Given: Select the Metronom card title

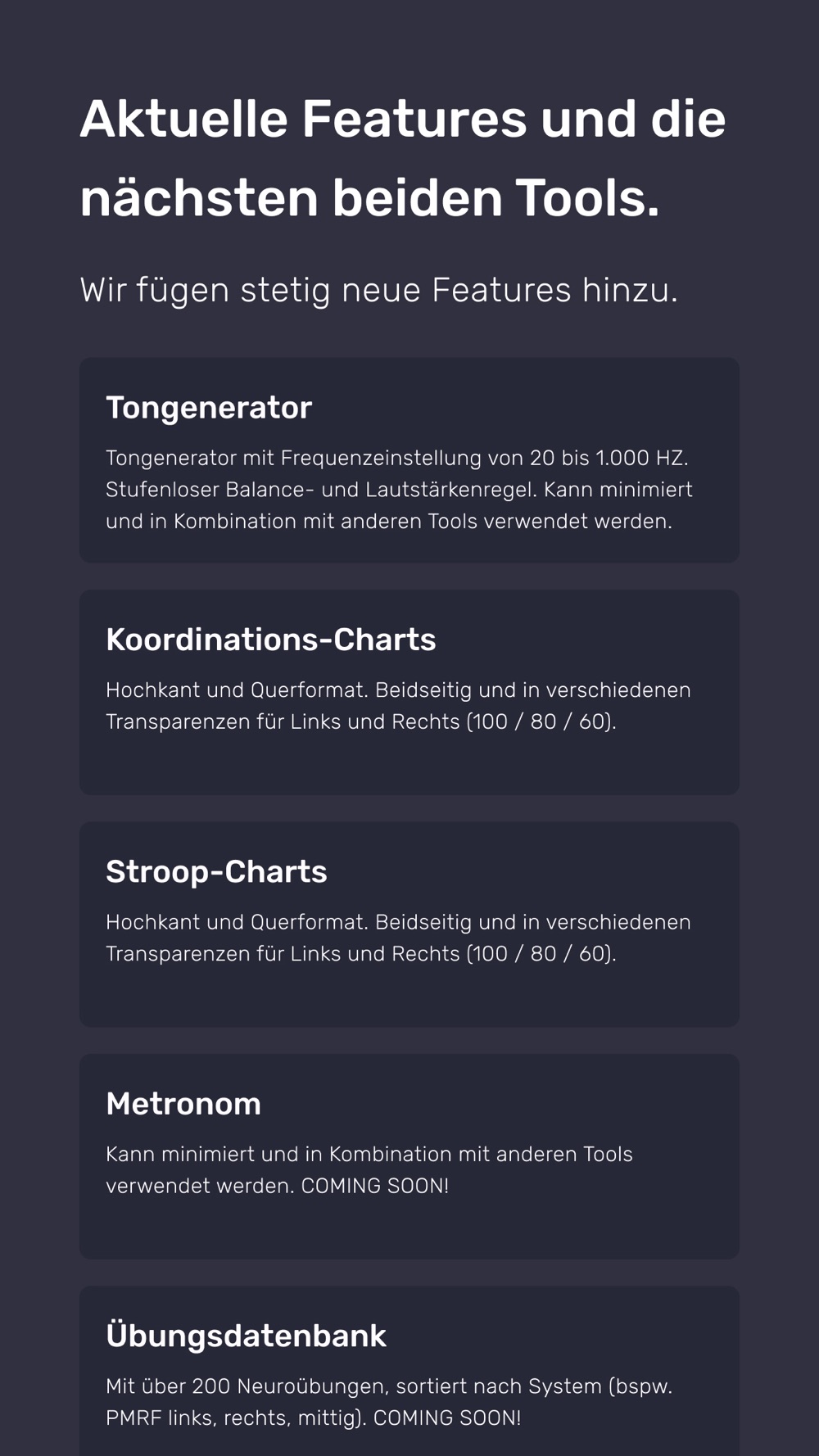Looking at the screenshot, I should (183, 1104).
